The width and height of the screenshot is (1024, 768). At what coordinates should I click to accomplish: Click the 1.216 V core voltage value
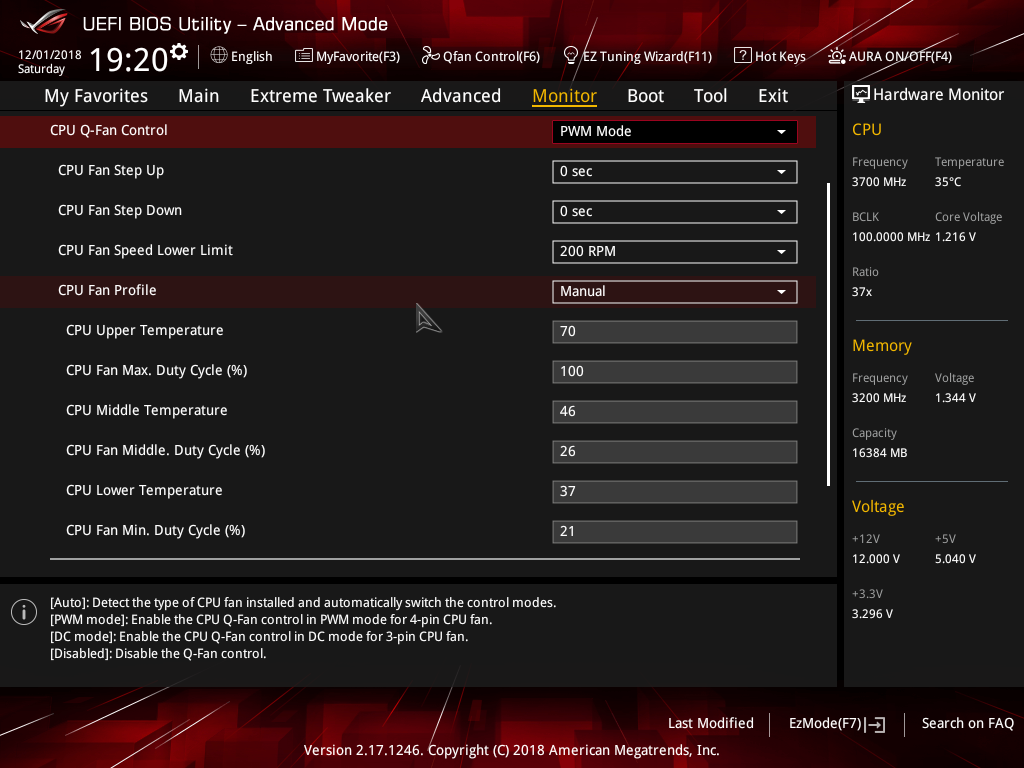pyautogui.click(x=955, y=237)
